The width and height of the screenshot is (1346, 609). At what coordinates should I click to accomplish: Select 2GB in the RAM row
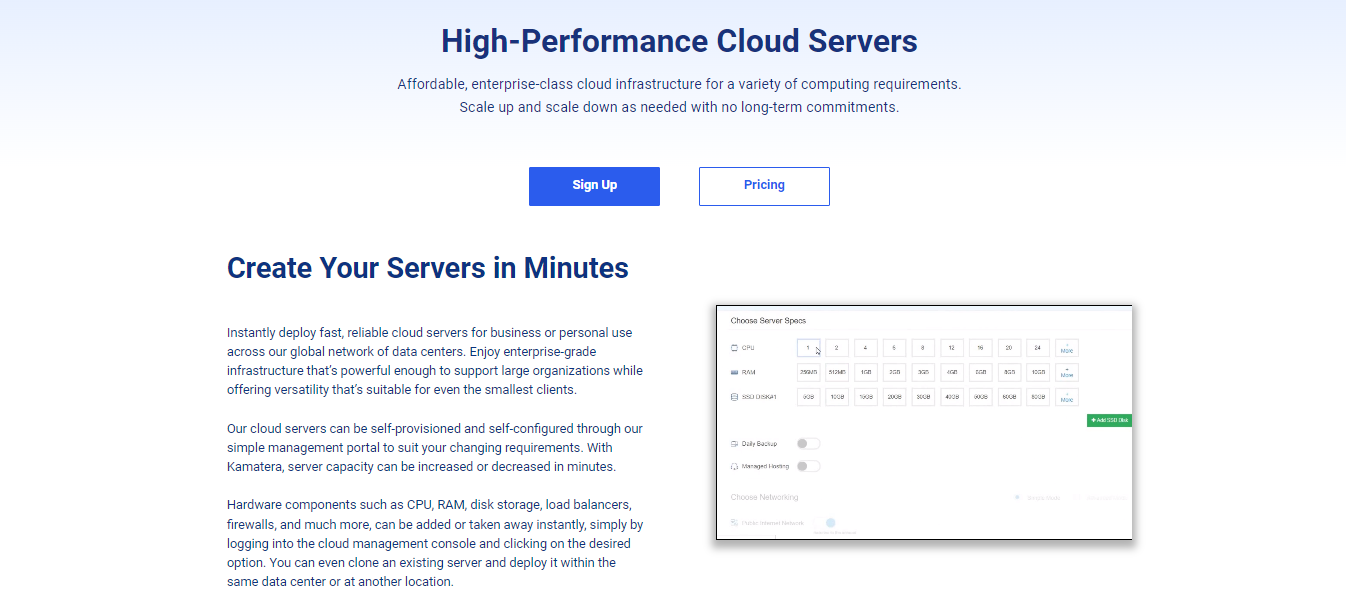coord(894,372)
